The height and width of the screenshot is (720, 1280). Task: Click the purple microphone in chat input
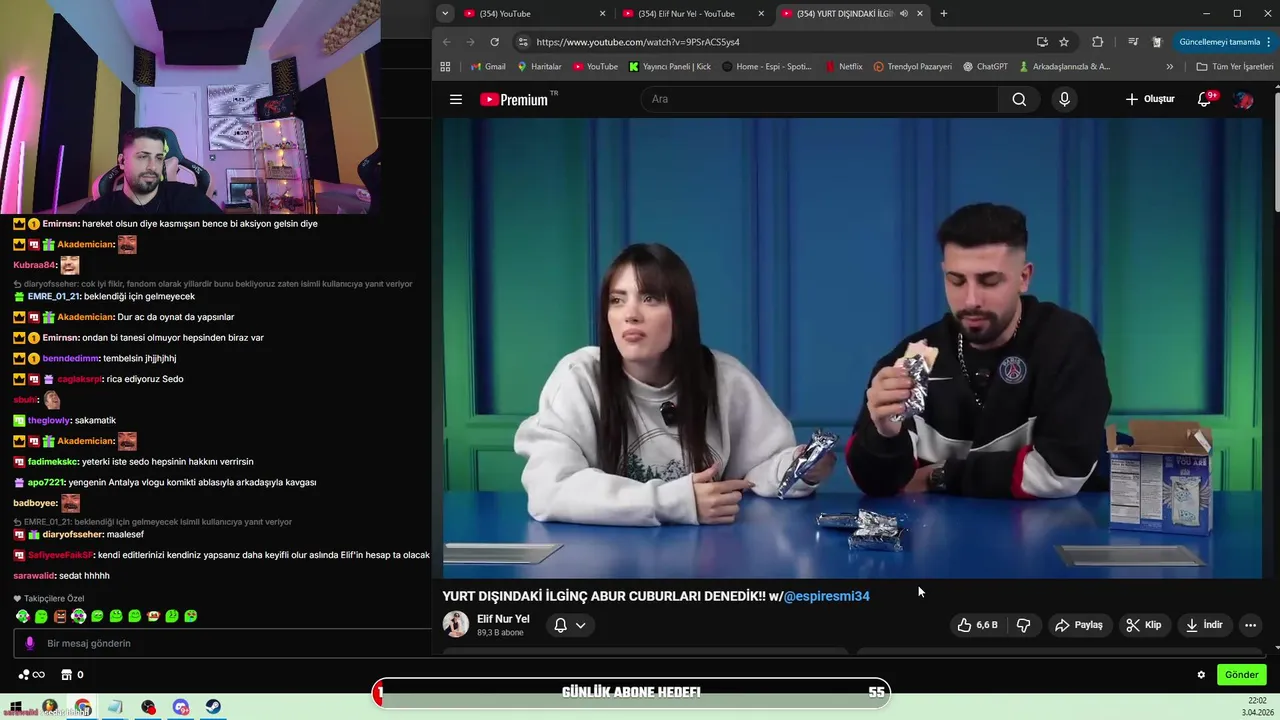point(30,644)
